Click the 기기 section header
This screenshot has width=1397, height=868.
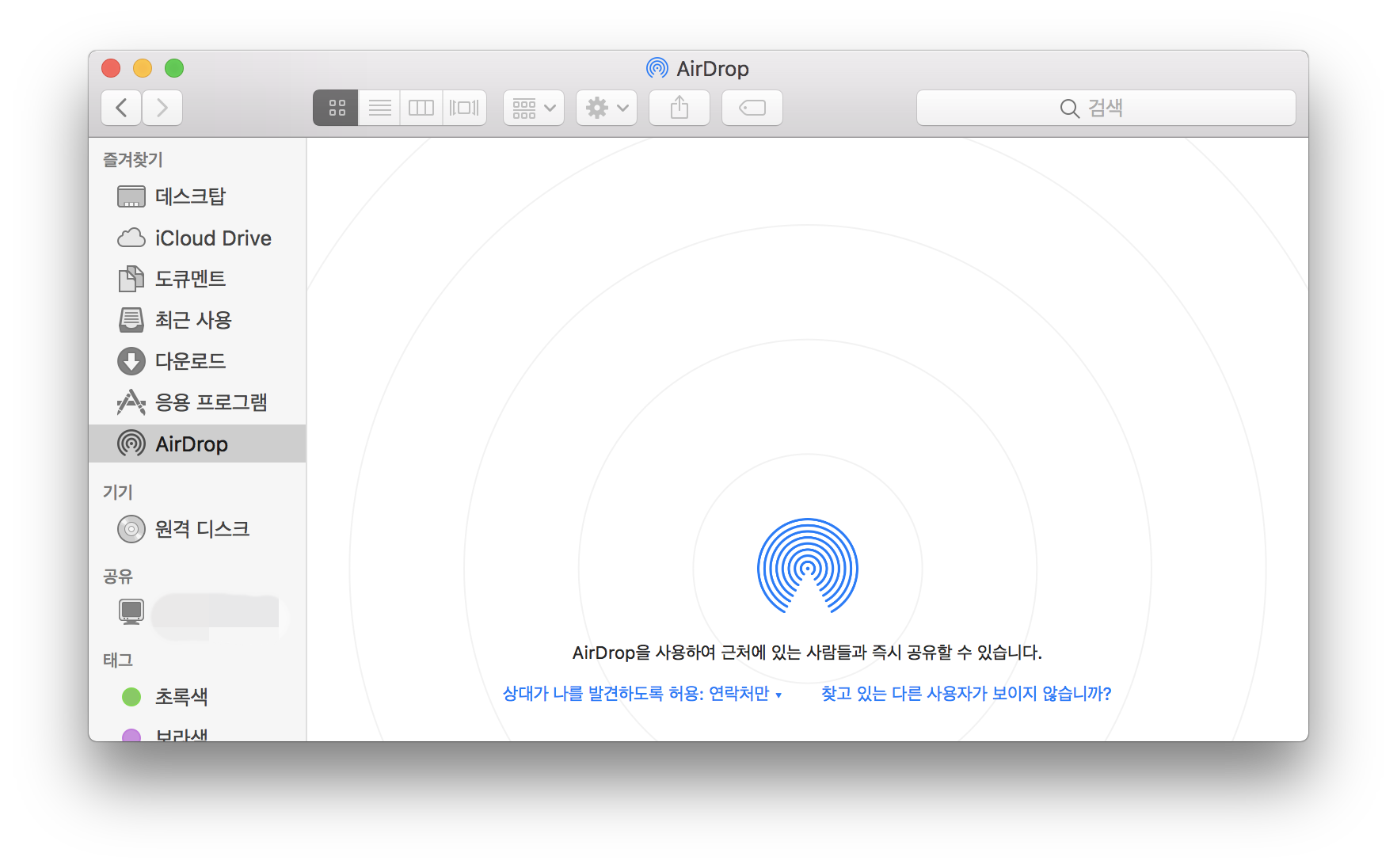pyautogui.click(x=118, y=492)
